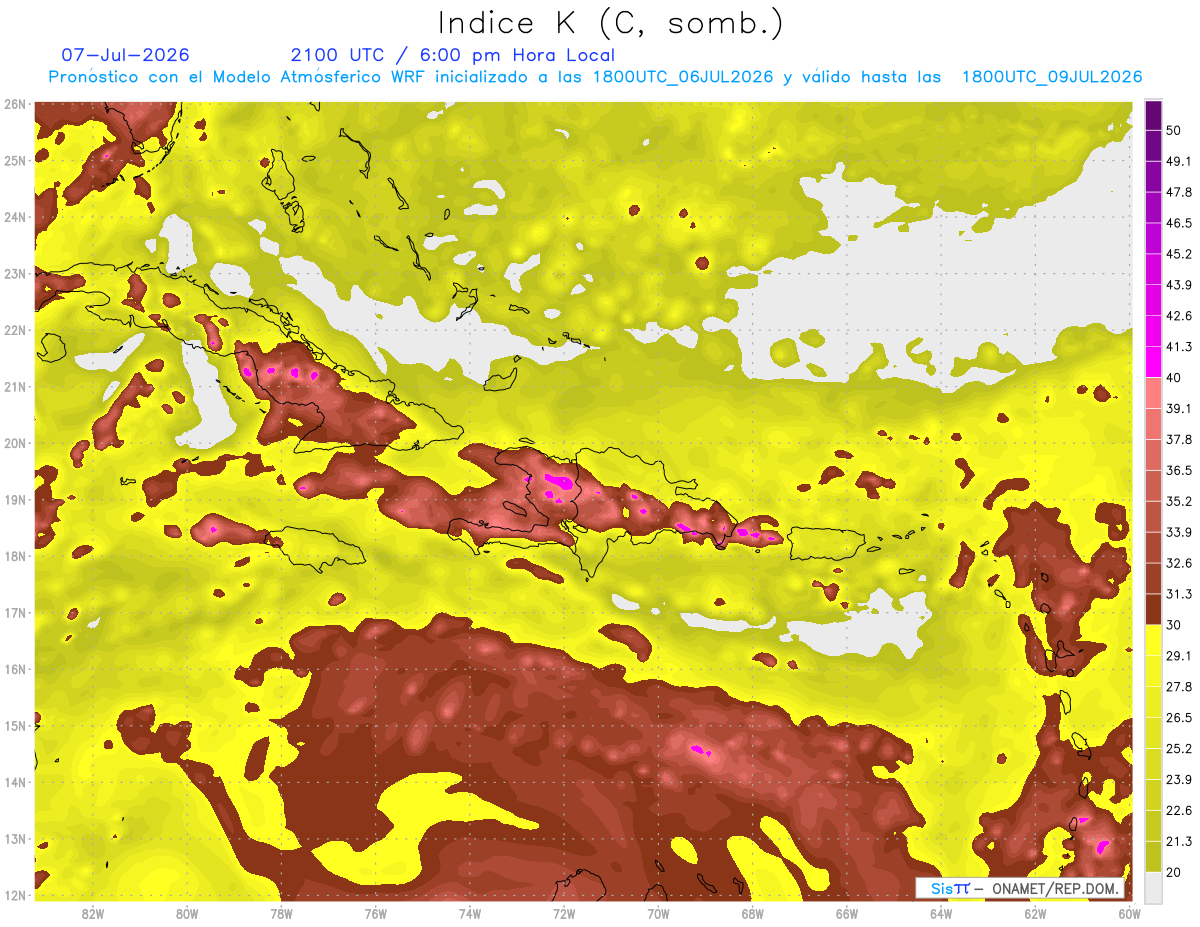Click the colorbar label '39.1'
Image resolution: width=1200 pixels, height=927 pixels.
pyautogui.click(x=1179, y=408)
